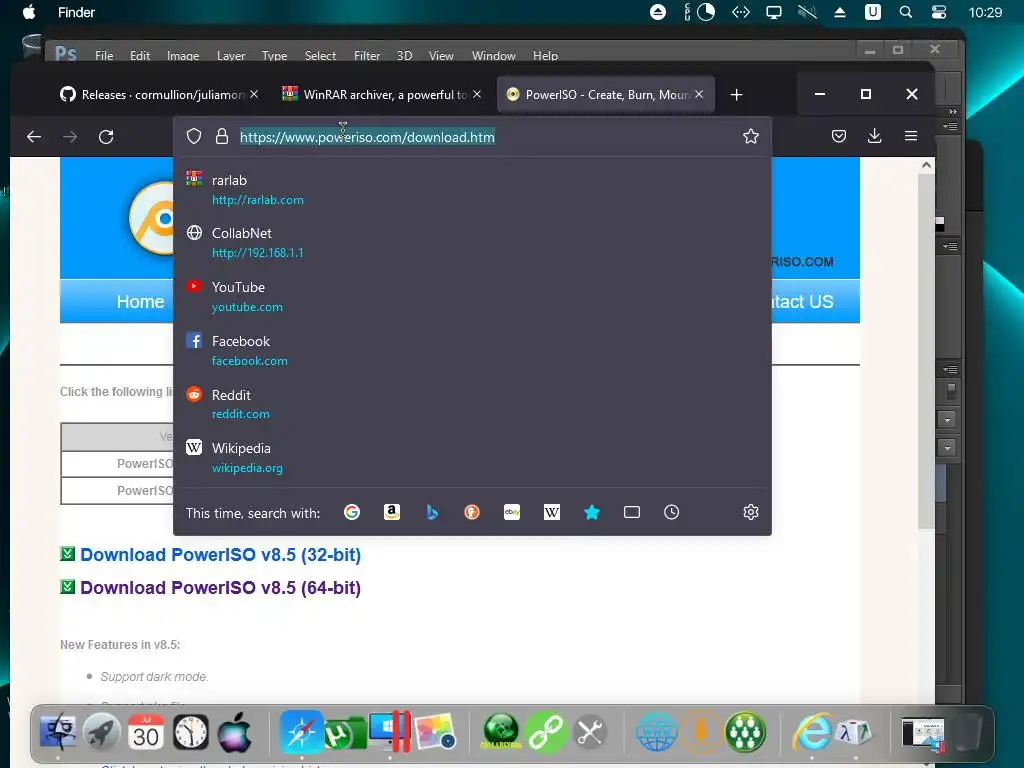This screenshot has height=768, width=1024.
Task: Open Photoshop Layer menu
Action: point(231,56)
